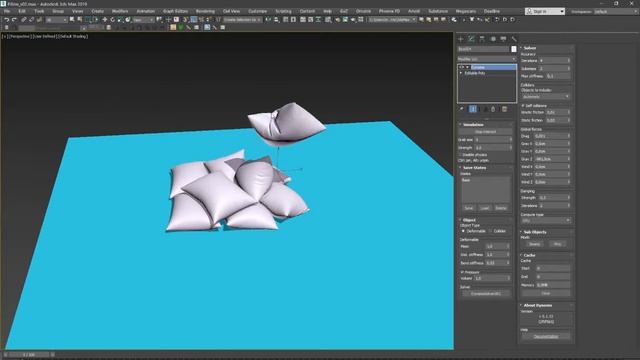Switch to the Hierarchy command panel
This screenshot has width=640, height=360.
coord(482,39)
